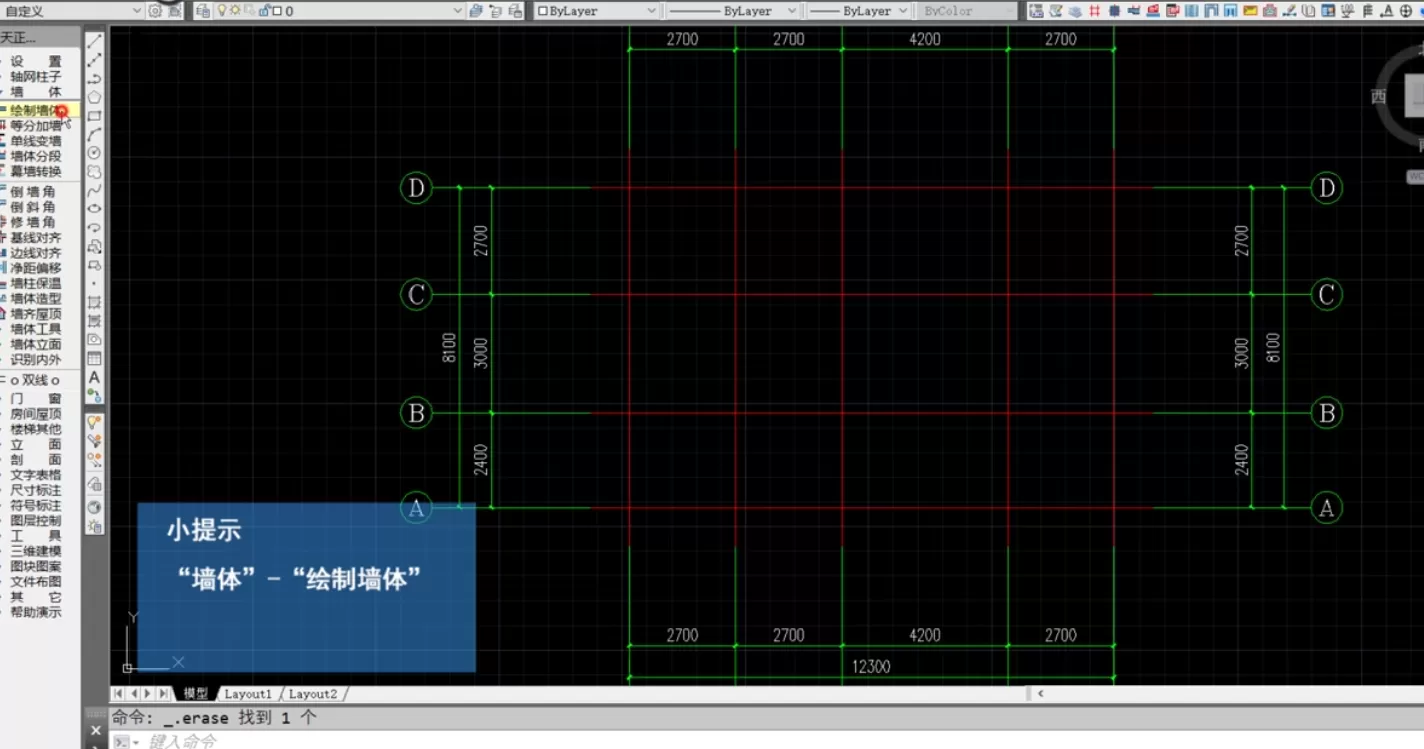1424x749 pixels.
Task: Click 边线对齐 command
Action: (36, 253)
